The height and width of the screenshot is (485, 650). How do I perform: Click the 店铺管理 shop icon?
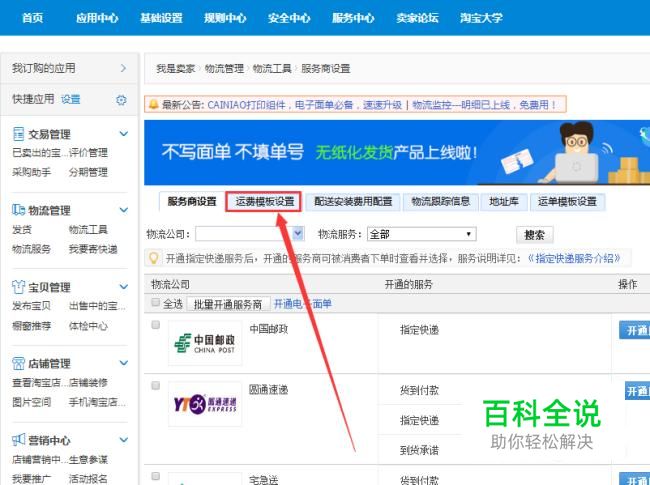[18, 363]
